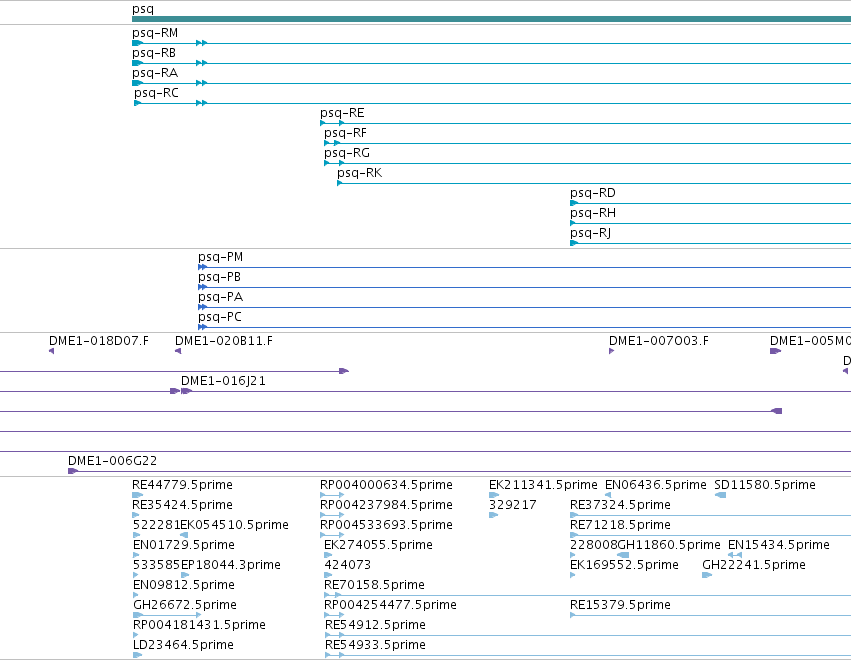This screenshot has height=660, width=851.
Task: Select the GH26672.5prime EST label
Action: click(185, 605)
